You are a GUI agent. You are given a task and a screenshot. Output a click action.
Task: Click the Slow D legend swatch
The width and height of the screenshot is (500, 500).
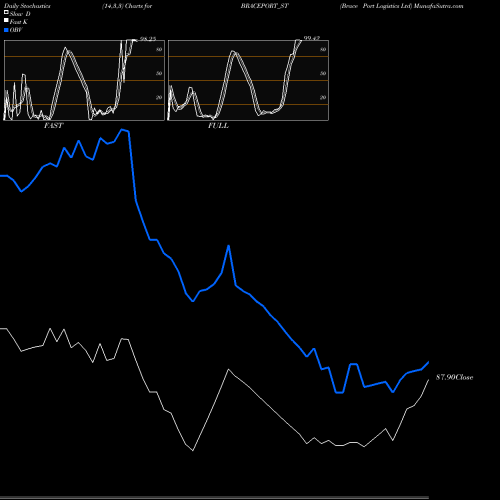(x=6, y=12)
